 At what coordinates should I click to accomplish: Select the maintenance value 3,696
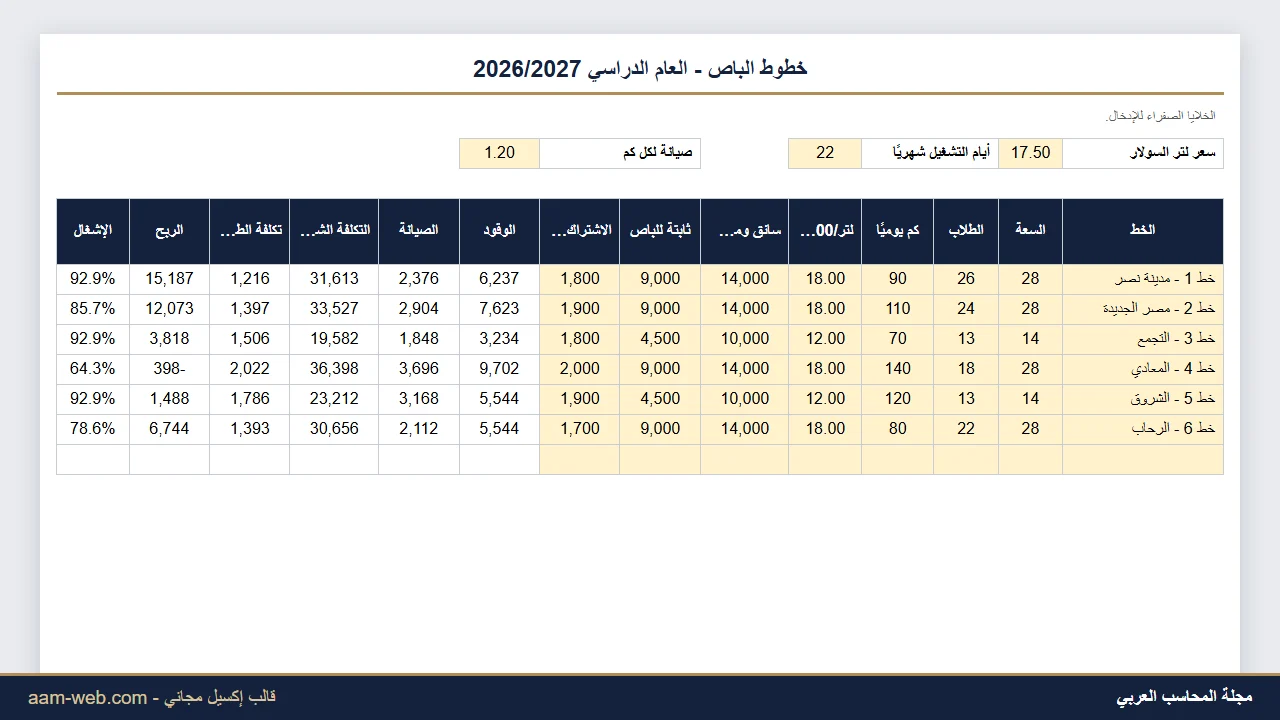click(419, 369)
